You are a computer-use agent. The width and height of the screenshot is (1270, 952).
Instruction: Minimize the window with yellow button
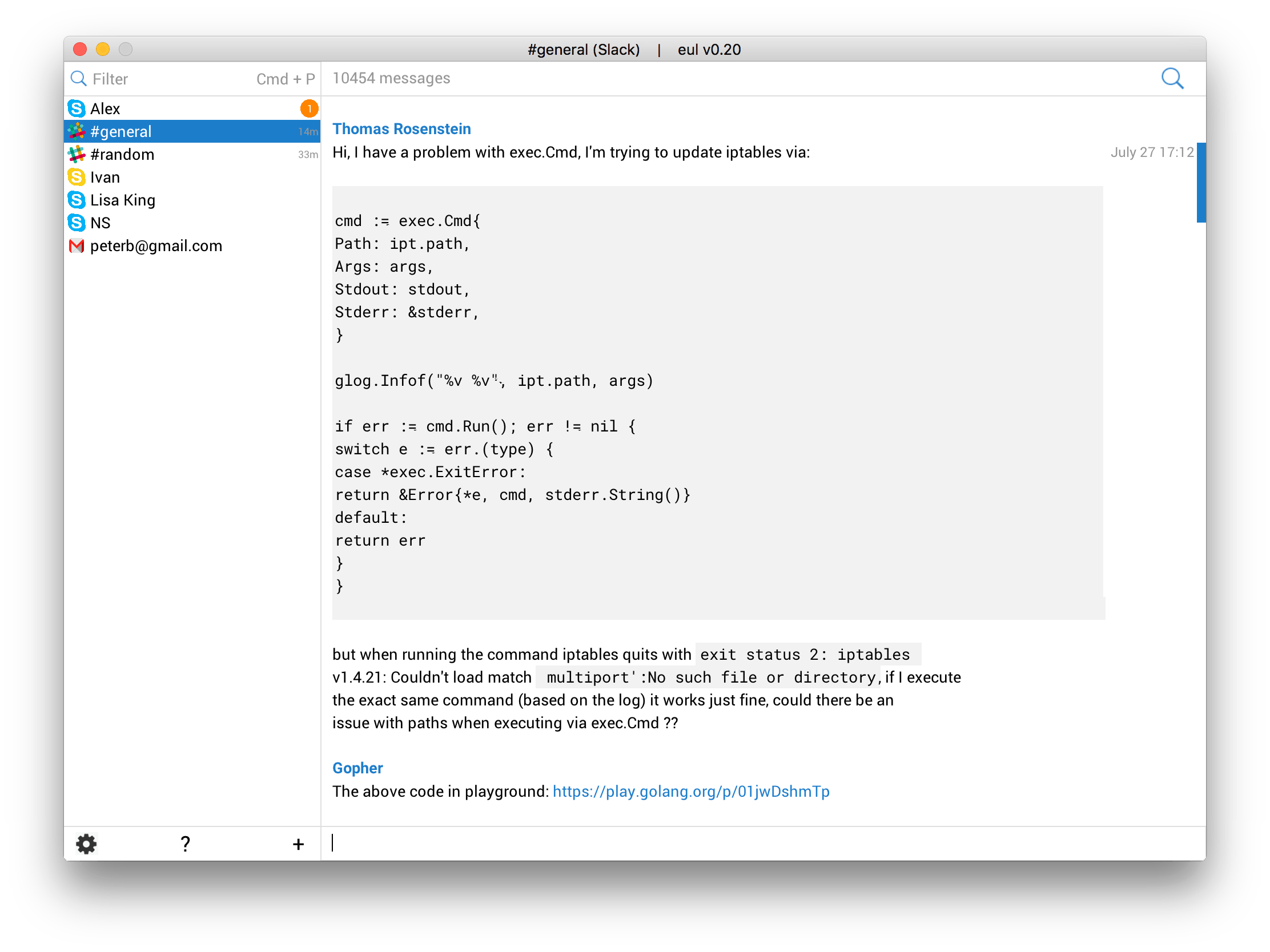pos(103,49)
